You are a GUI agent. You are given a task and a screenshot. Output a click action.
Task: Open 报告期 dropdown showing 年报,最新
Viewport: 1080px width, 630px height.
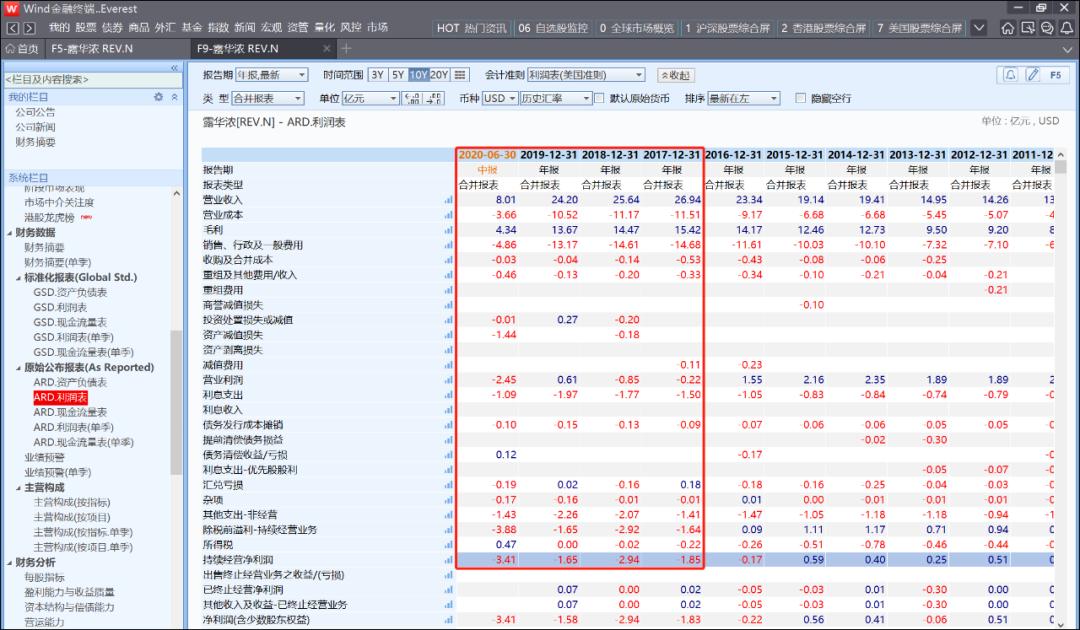(271, 75)
